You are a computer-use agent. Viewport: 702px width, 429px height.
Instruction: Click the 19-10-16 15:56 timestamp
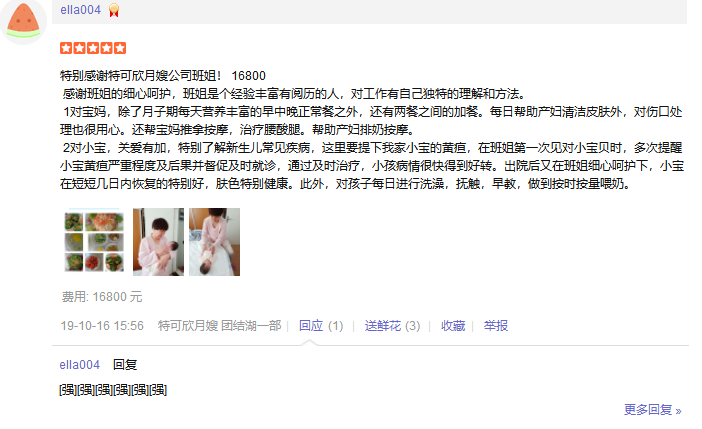point(102,326)
